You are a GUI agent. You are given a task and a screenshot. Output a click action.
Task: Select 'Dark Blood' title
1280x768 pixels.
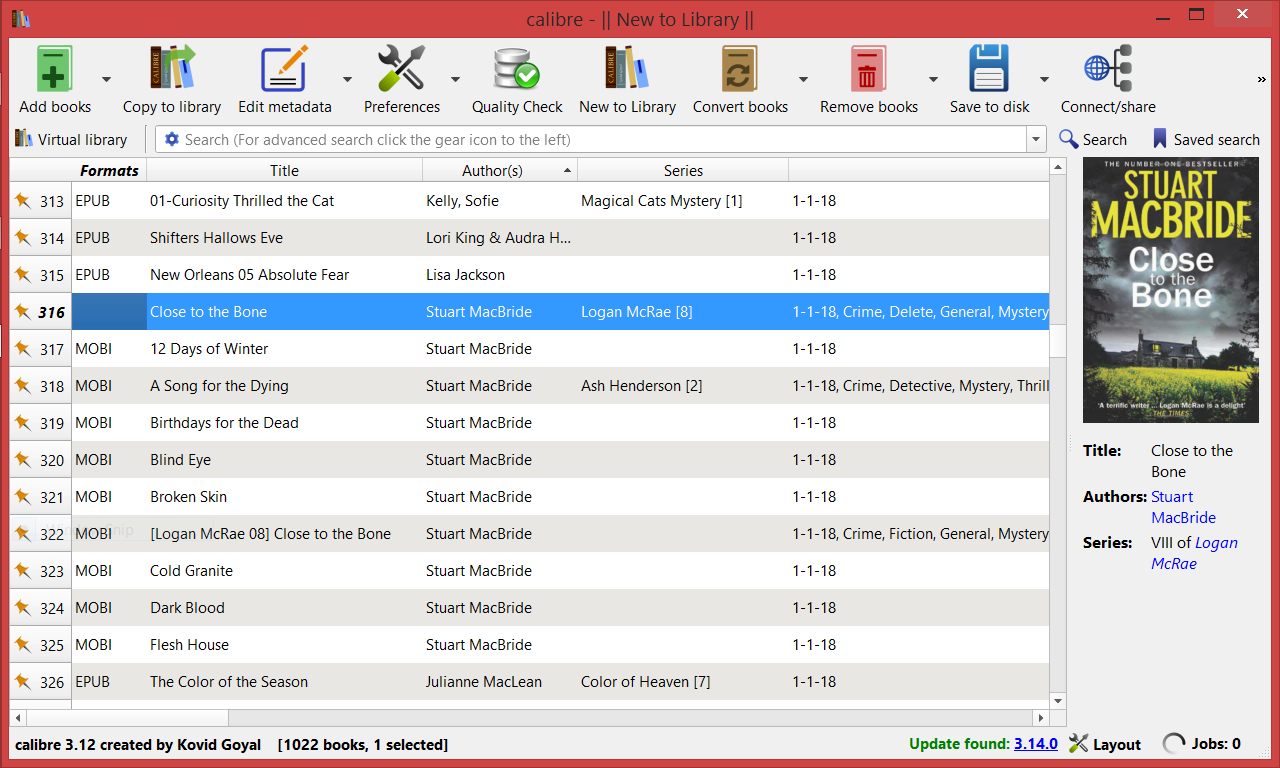[187, 608]
